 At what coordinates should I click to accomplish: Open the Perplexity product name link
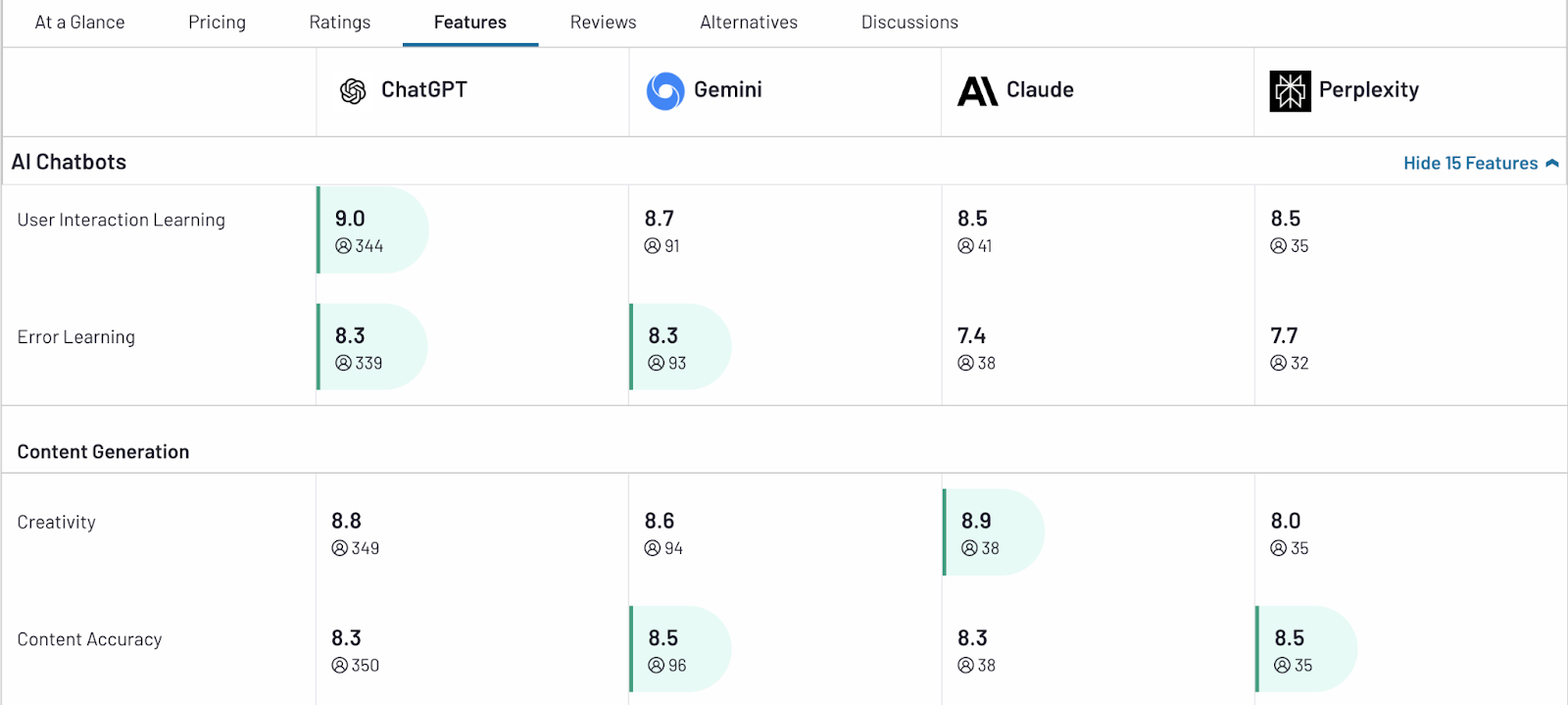1369,90
